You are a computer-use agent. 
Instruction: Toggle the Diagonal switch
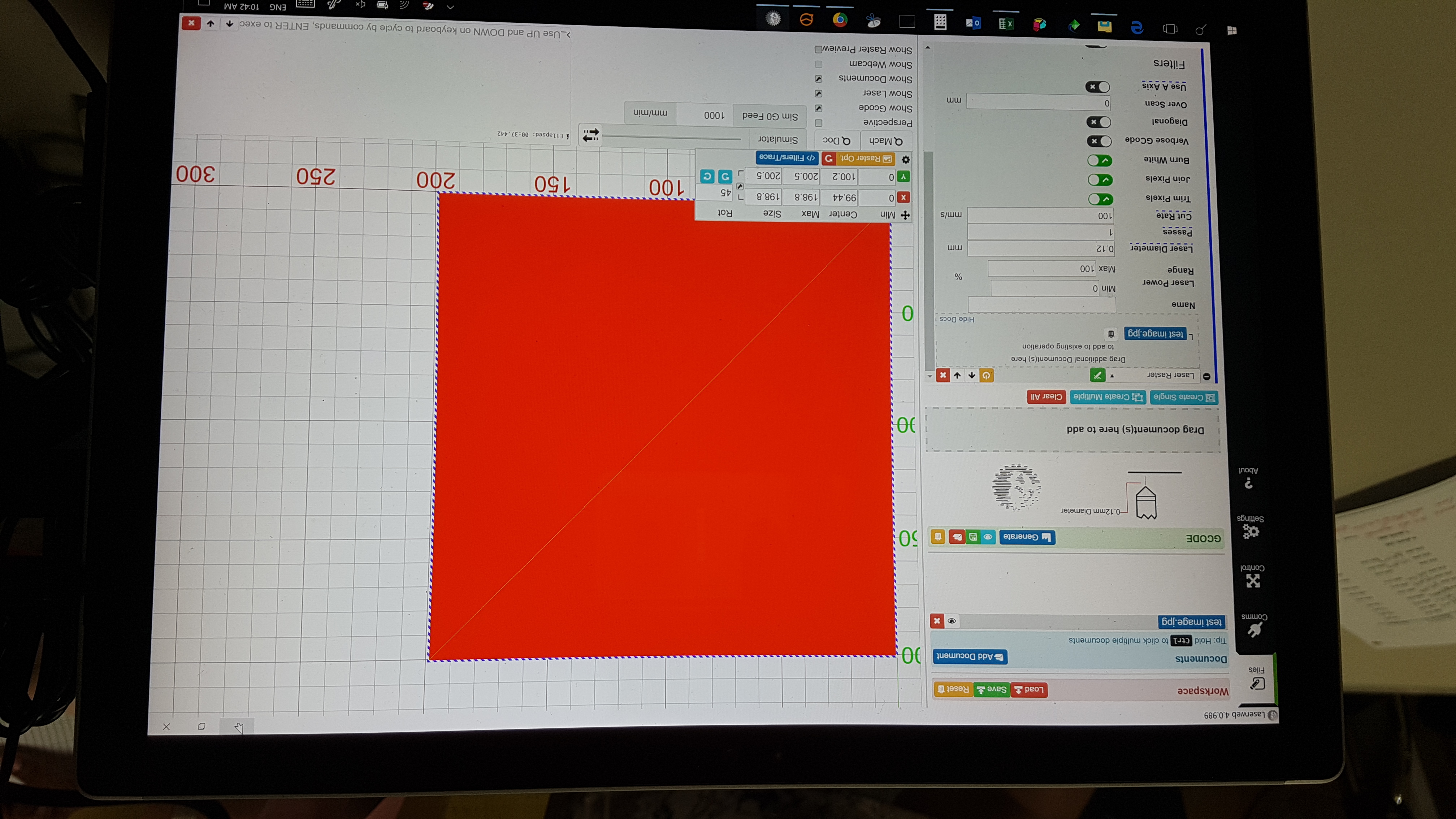click(x=1098, y=122)
